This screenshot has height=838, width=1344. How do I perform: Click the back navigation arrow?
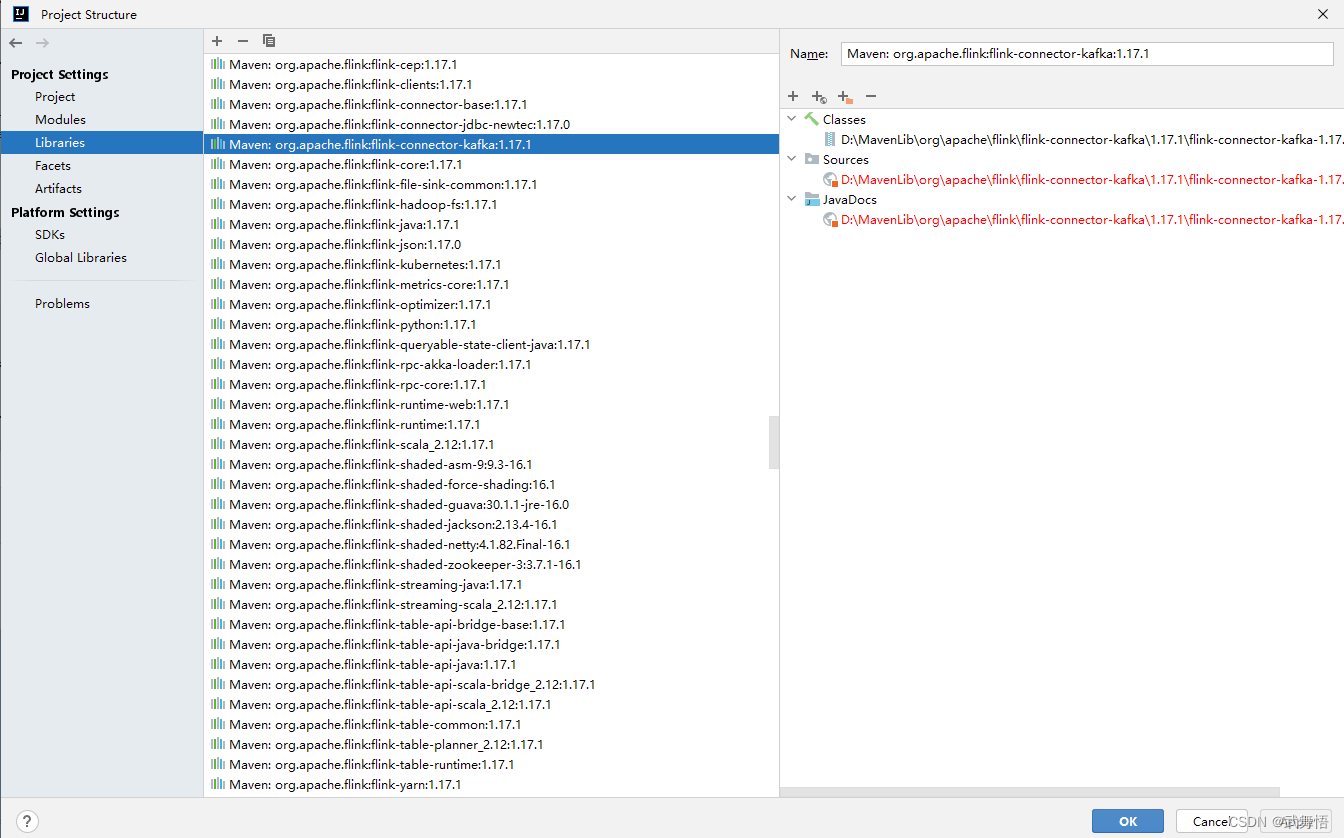(15, 43)
